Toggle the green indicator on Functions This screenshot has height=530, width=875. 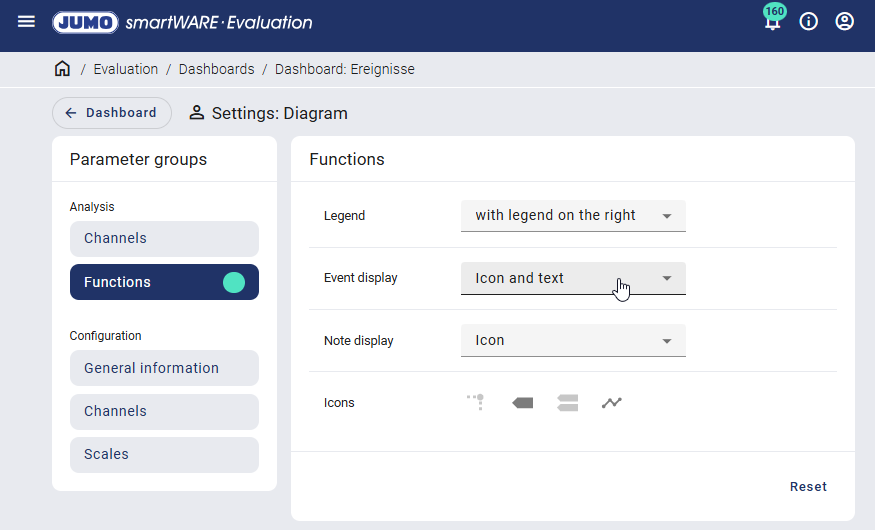[233, 282]
